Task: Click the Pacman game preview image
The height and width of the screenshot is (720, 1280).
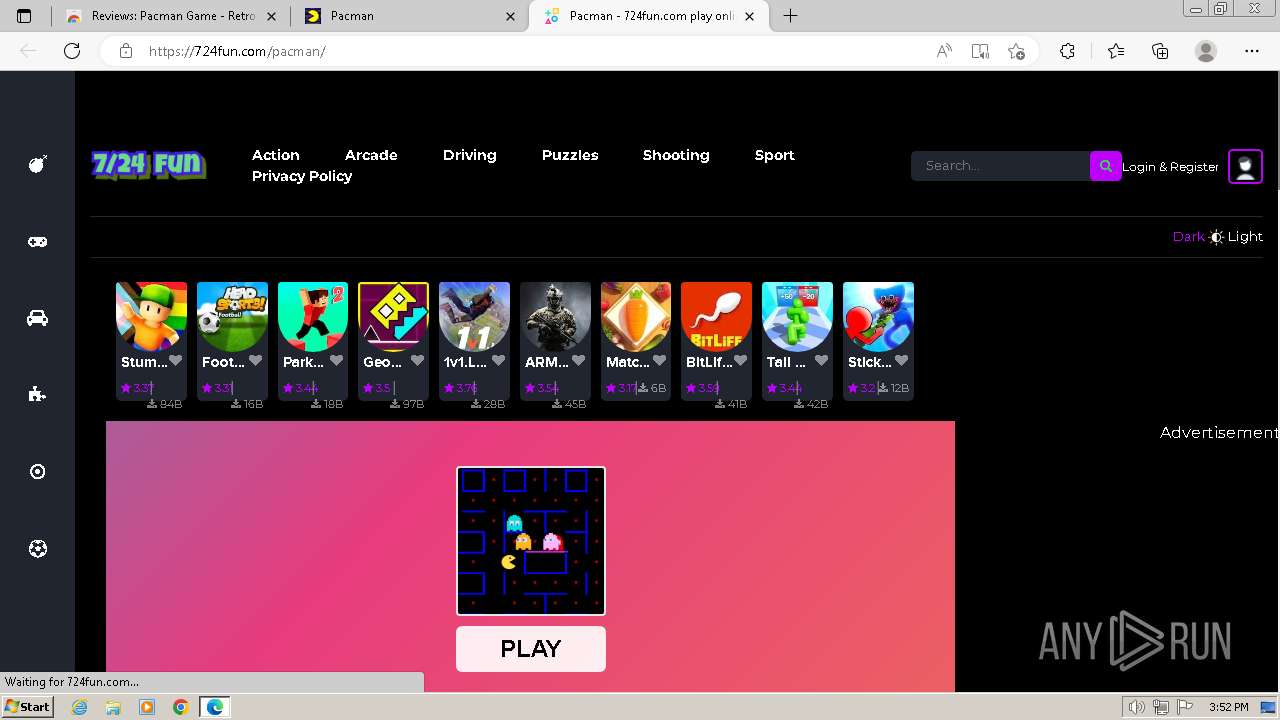Action: click(x=531, y=541)
